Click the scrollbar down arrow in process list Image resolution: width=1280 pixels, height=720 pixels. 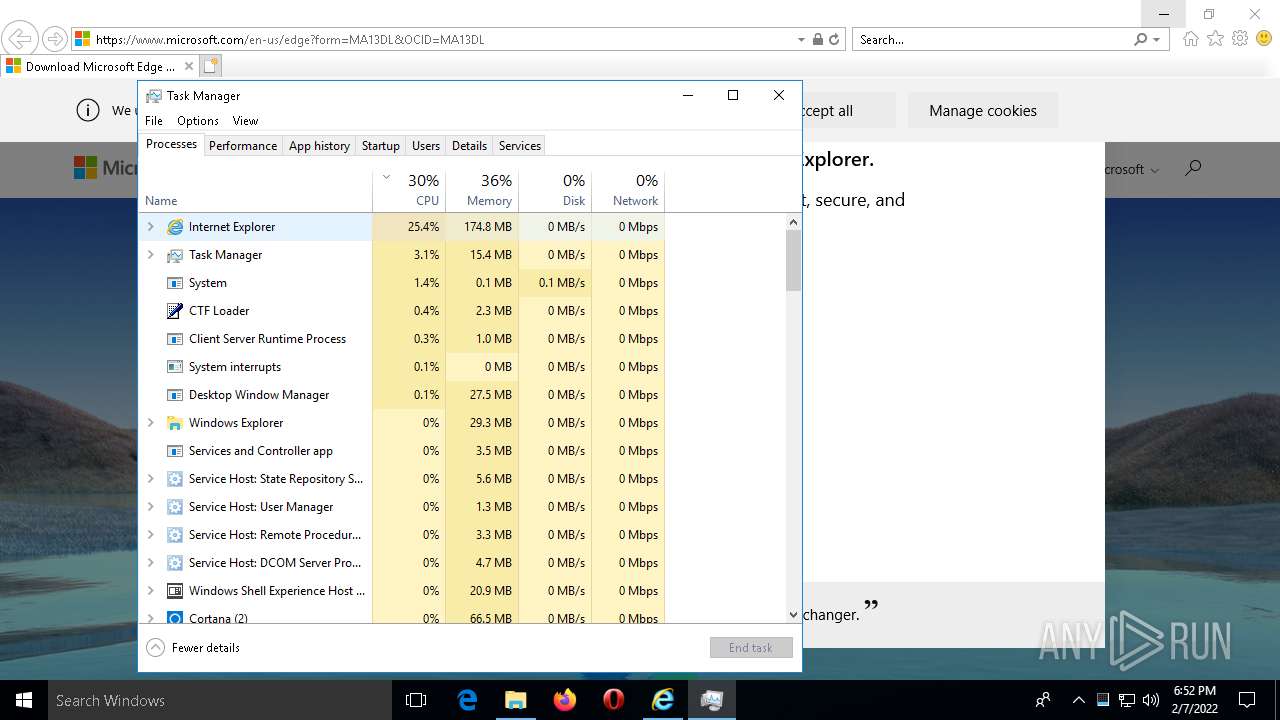click(794, 615)
